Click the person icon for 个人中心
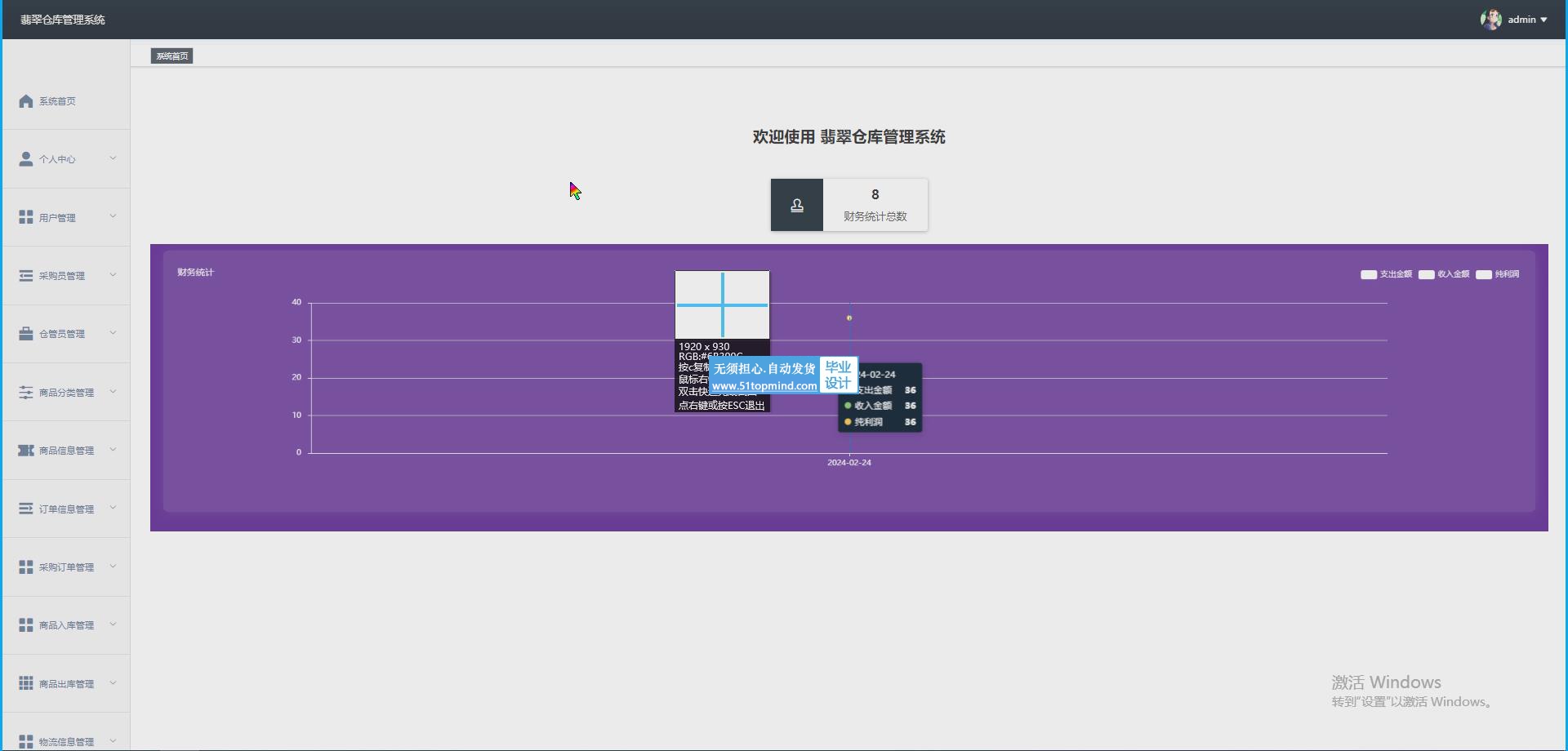 [26, 159]
